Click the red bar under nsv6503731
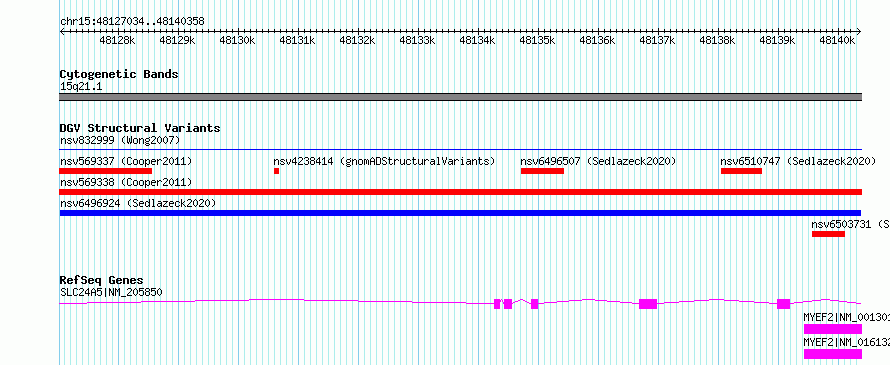 [828, 234]
